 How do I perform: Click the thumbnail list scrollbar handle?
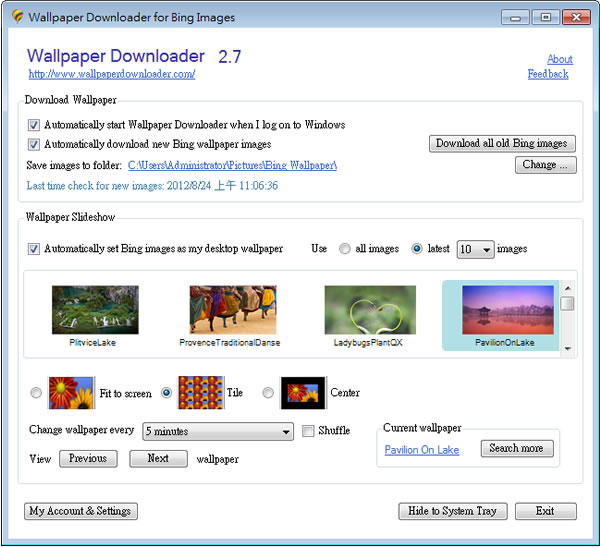pyautogui.click(x=567, y=304)
